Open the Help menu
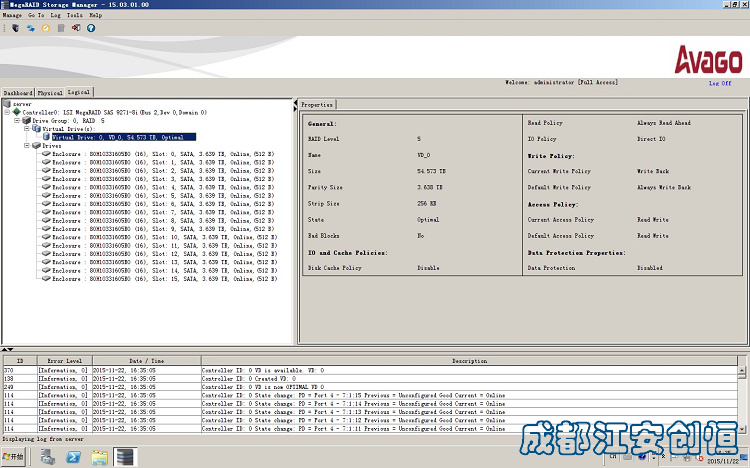750x468 pixels. tap(96, 15)
